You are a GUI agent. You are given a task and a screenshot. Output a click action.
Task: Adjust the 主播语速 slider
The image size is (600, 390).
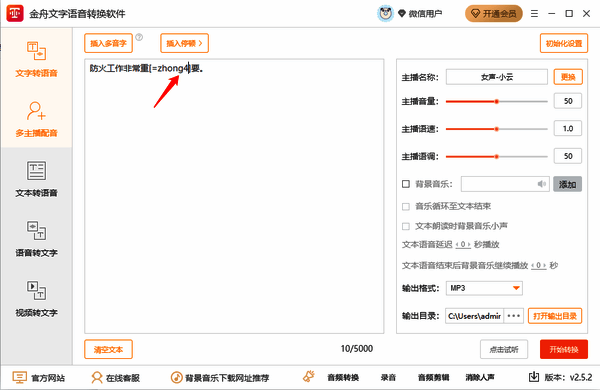497,129
